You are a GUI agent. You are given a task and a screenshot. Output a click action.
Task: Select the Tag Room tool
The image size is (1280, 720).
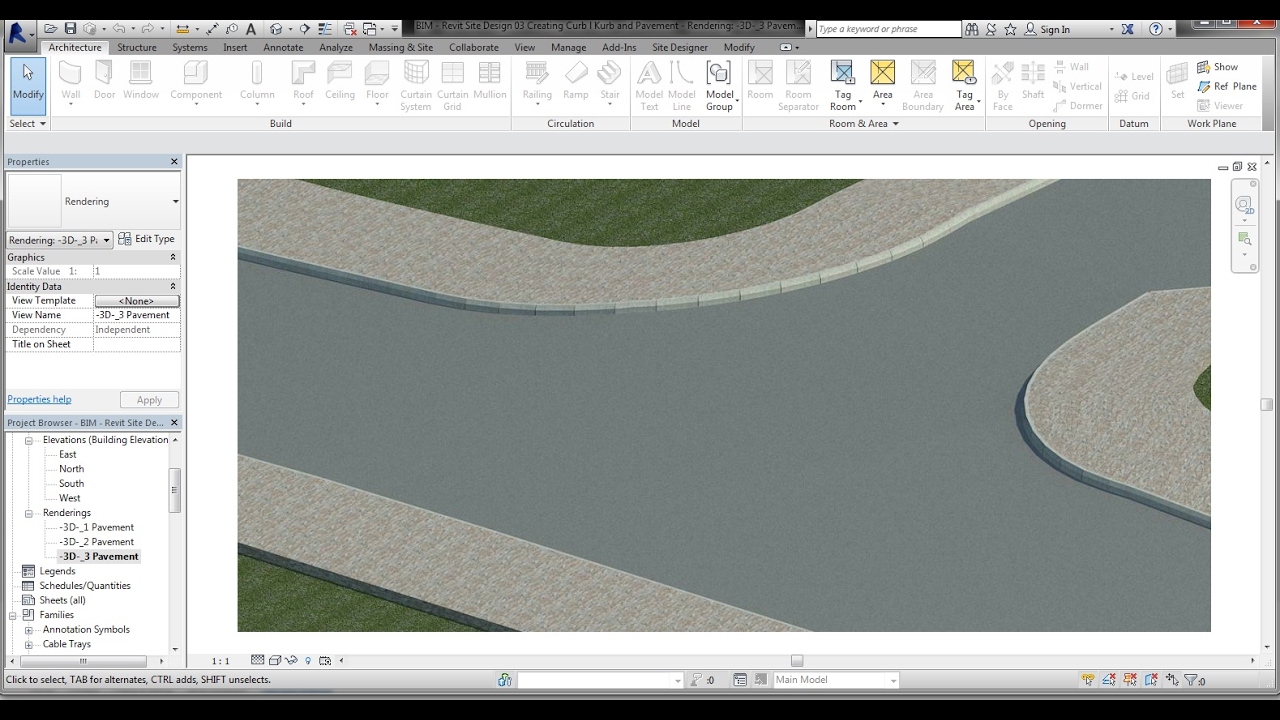point(843,85)
